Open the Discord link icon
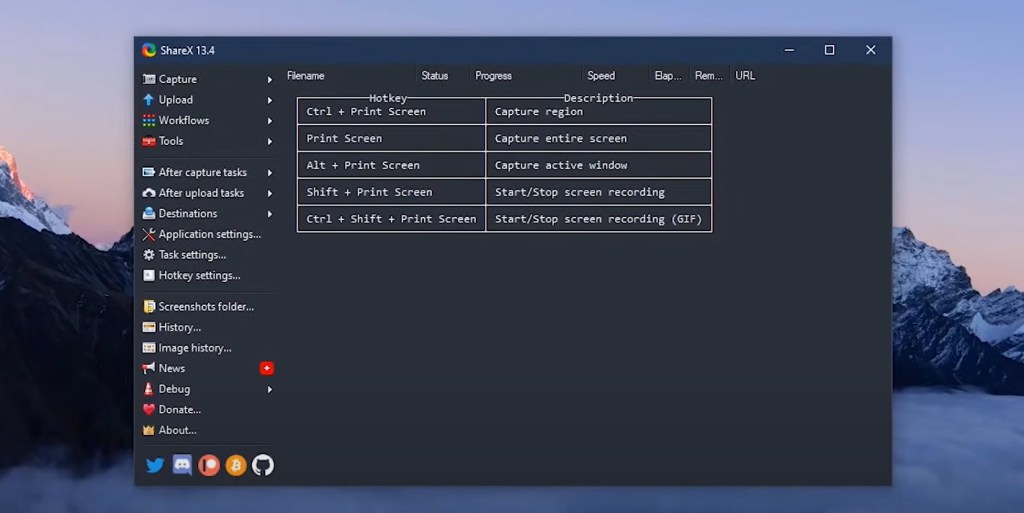The image size is (1024, 513). (x=182, y=465)
